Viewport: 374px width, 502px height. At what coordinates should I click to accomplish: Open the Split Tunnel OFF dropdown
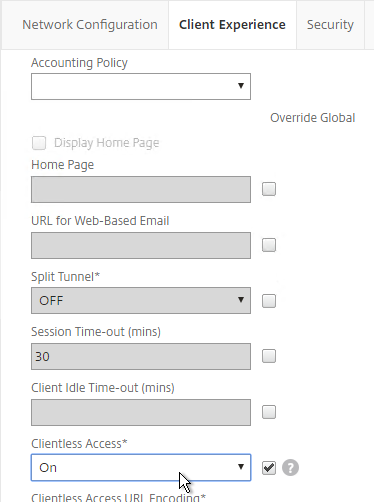[x=141, y=301]
